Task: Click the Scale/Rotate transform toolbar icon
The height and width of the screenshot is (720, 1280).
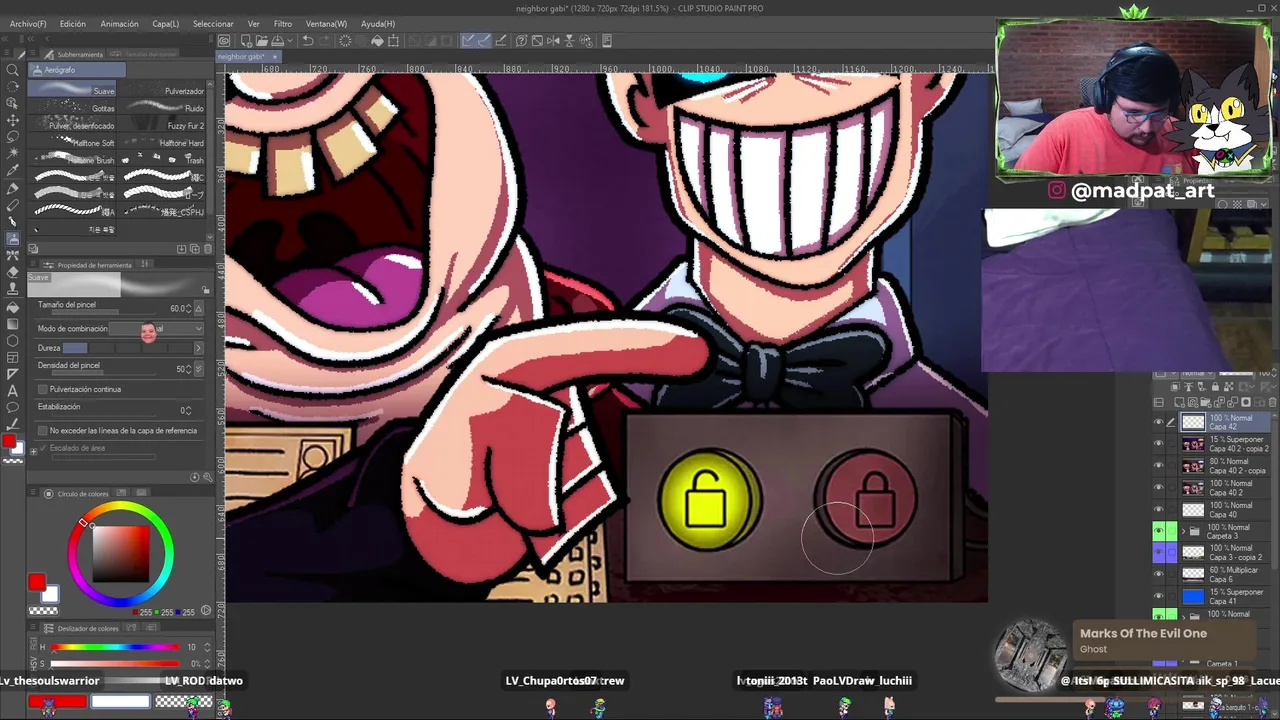Action: tap(393, 41)
